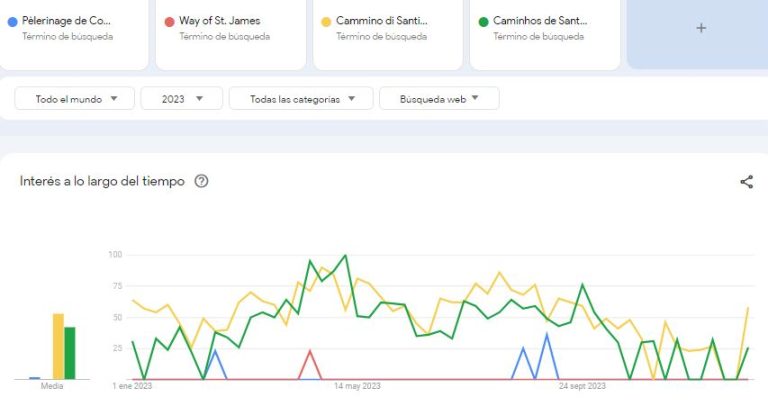Click the yellow average bar in Media chart
The height and width of the screenshot is (406, 768).
[58, 346]
